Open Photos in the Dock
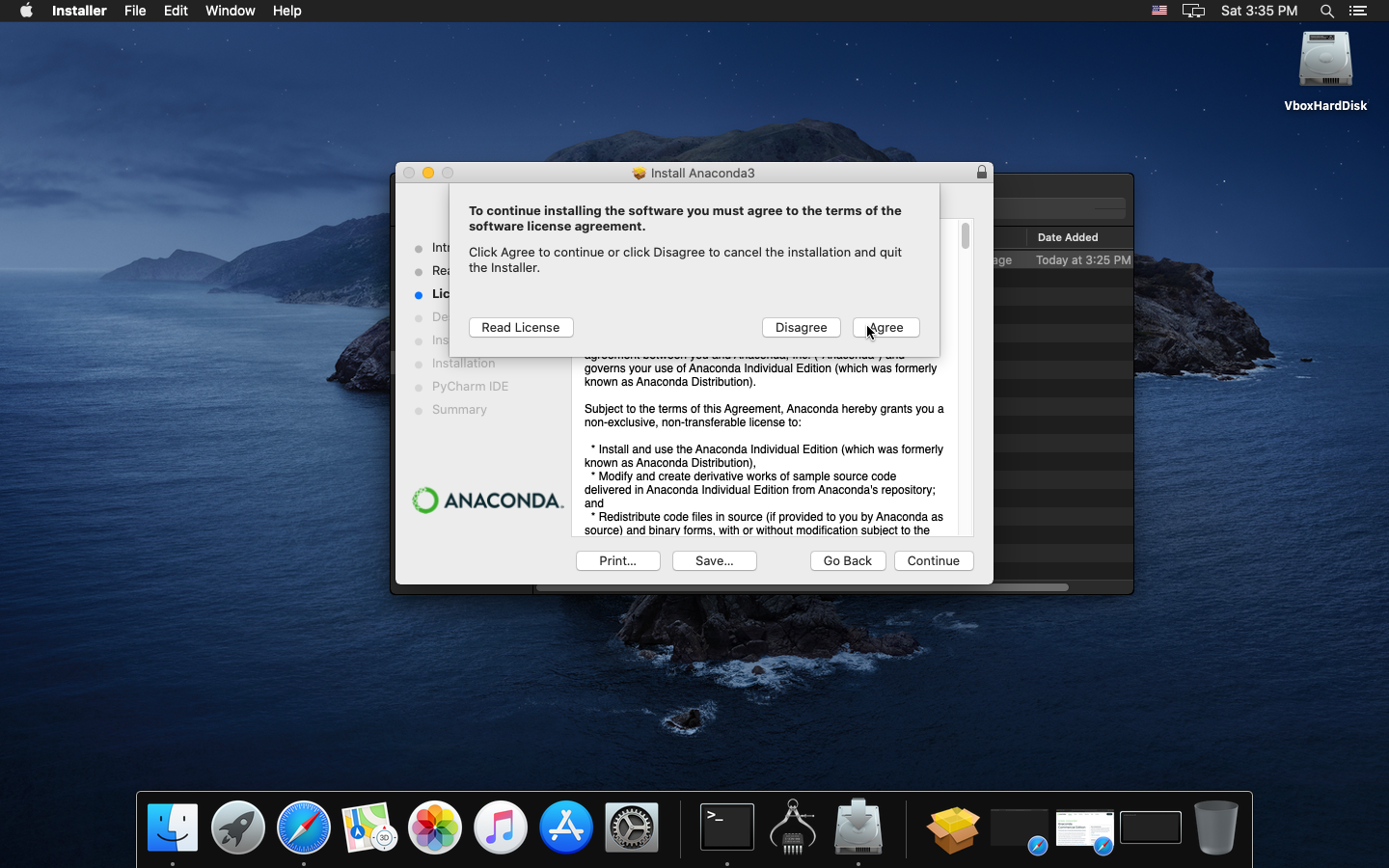The height and width of the screenshot is (868, 1389). pos(435,827)
